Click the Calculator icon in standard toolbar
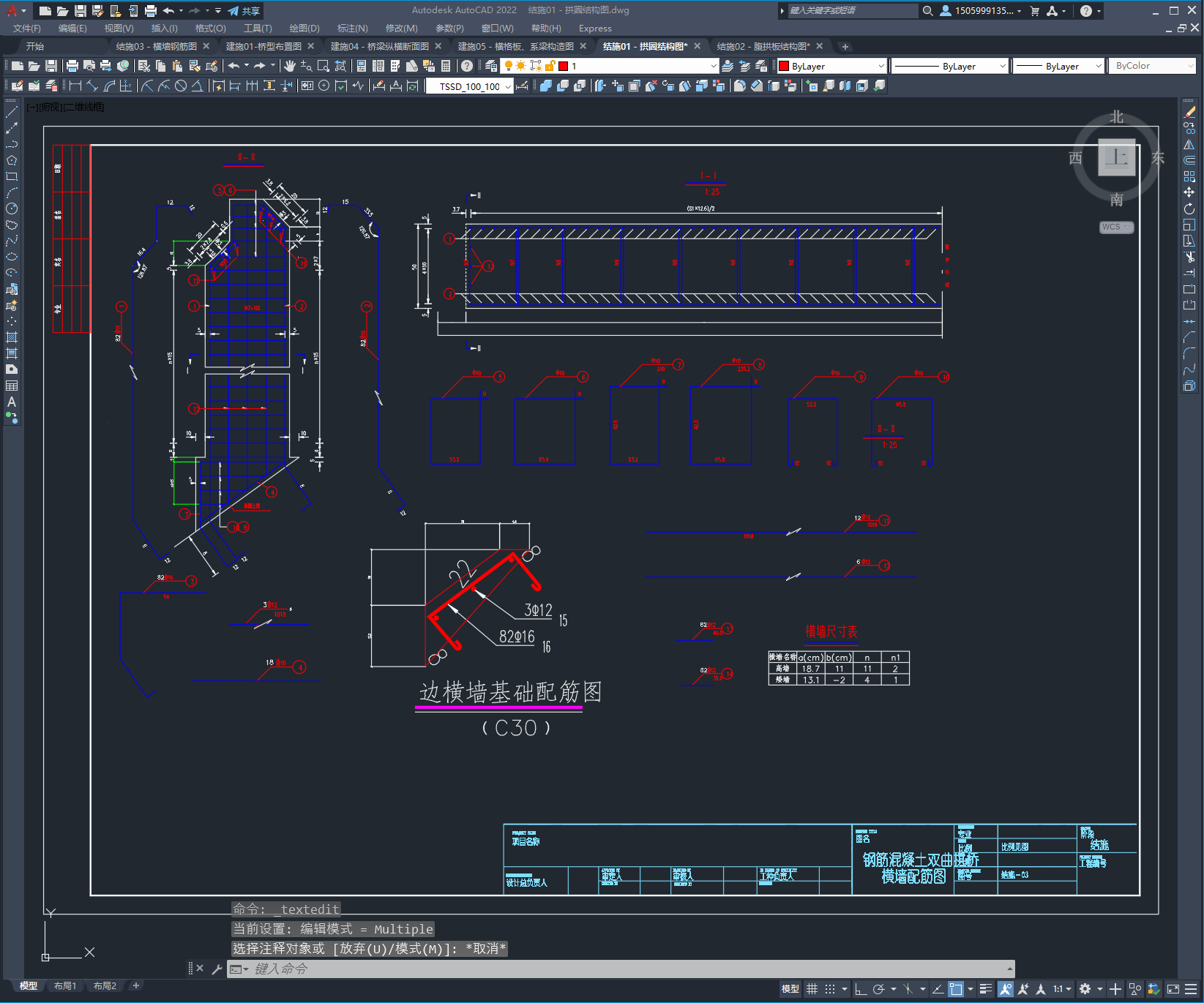 446,66
